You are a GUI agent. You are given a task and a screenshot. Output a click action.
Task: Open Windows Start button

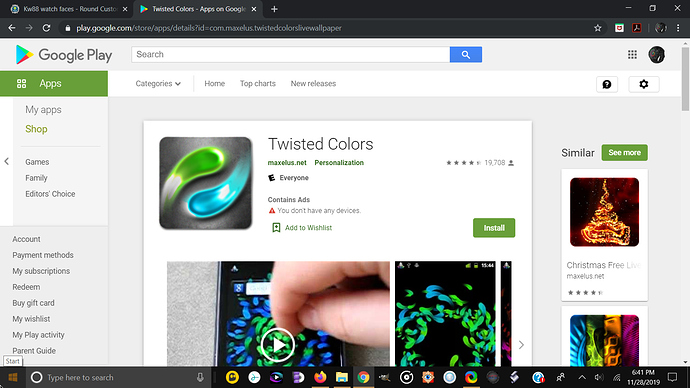[x=12, y=377]
